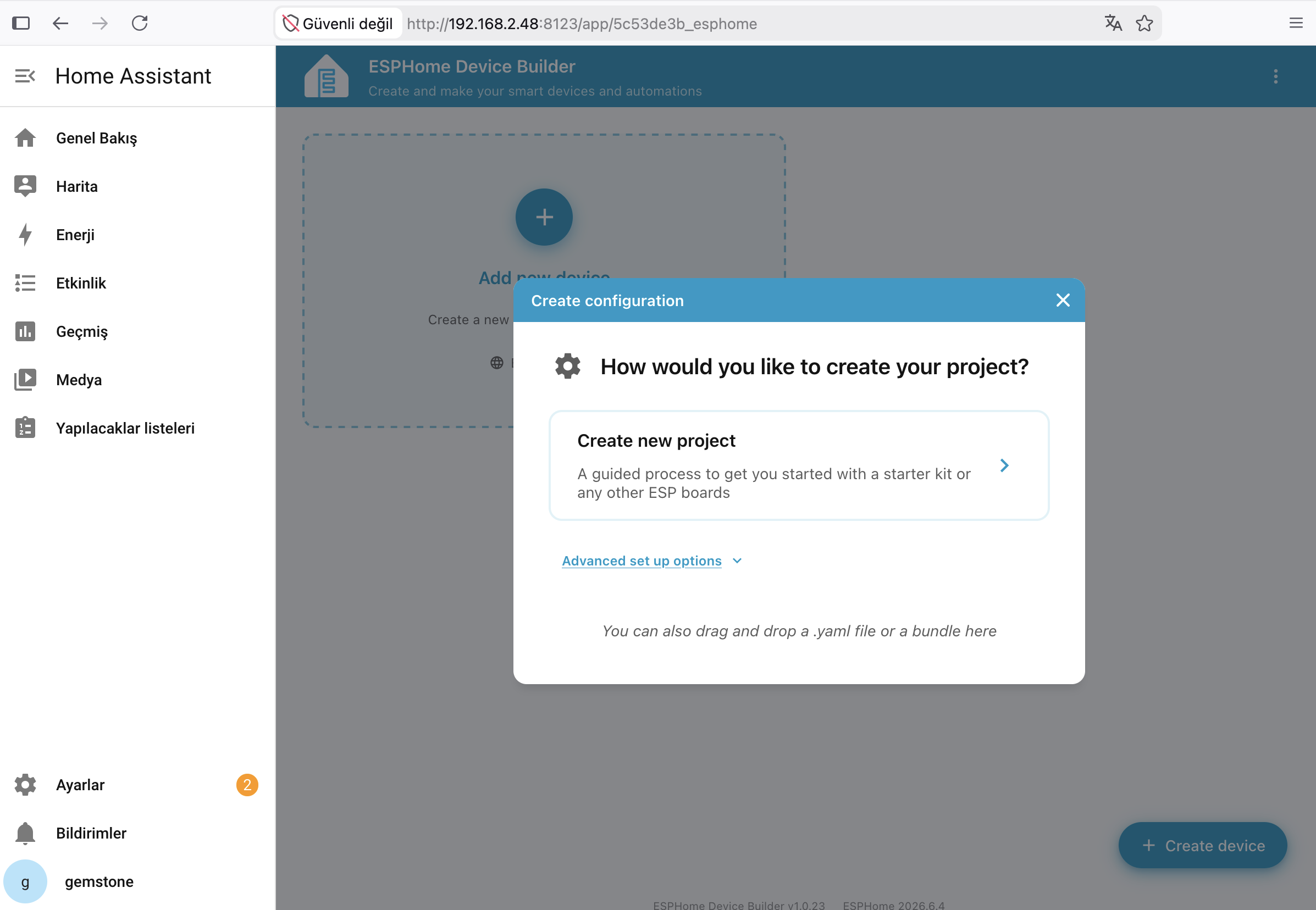The width and height of the screenshot is (1316, 910).
Task: Click the gear icon in dialog heading
Action: click(x=568, y=366)
